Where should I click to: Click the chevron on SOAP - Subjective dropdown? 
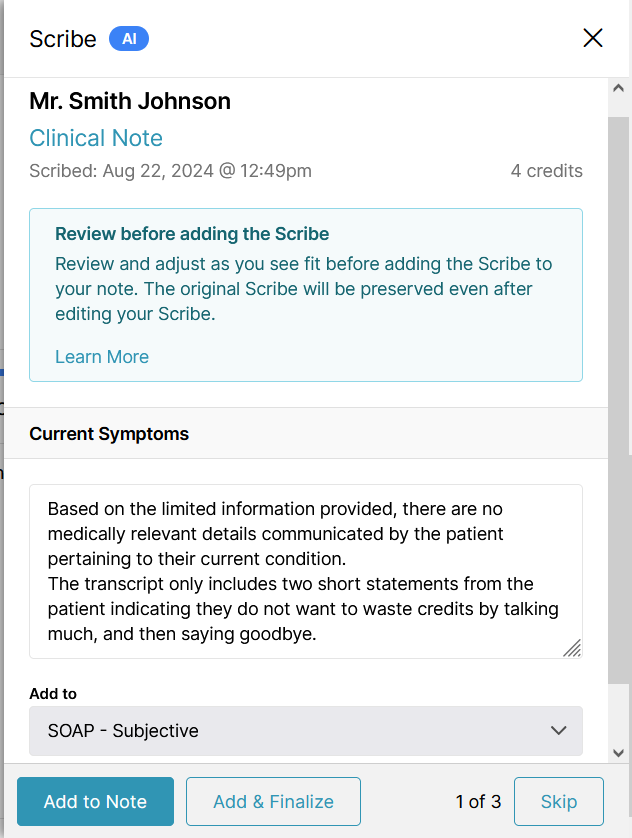point(558,731)
